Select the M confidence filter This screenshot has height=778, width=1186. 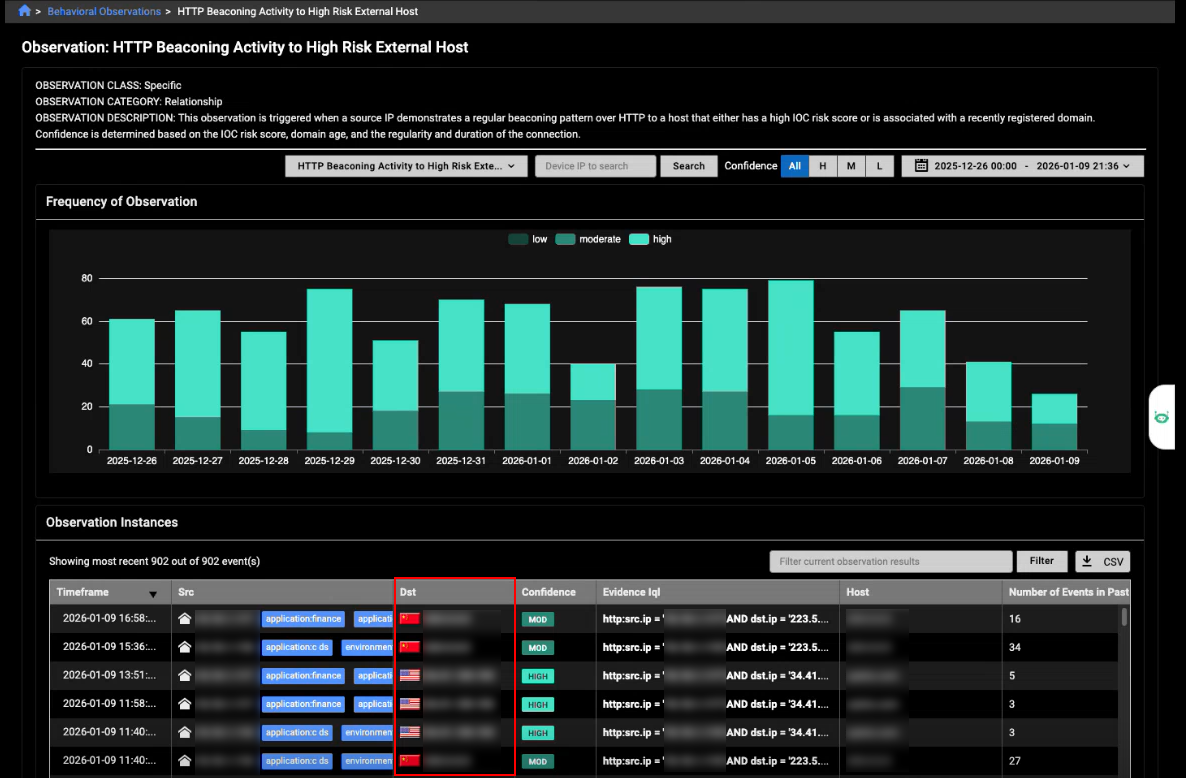(851, 166)
